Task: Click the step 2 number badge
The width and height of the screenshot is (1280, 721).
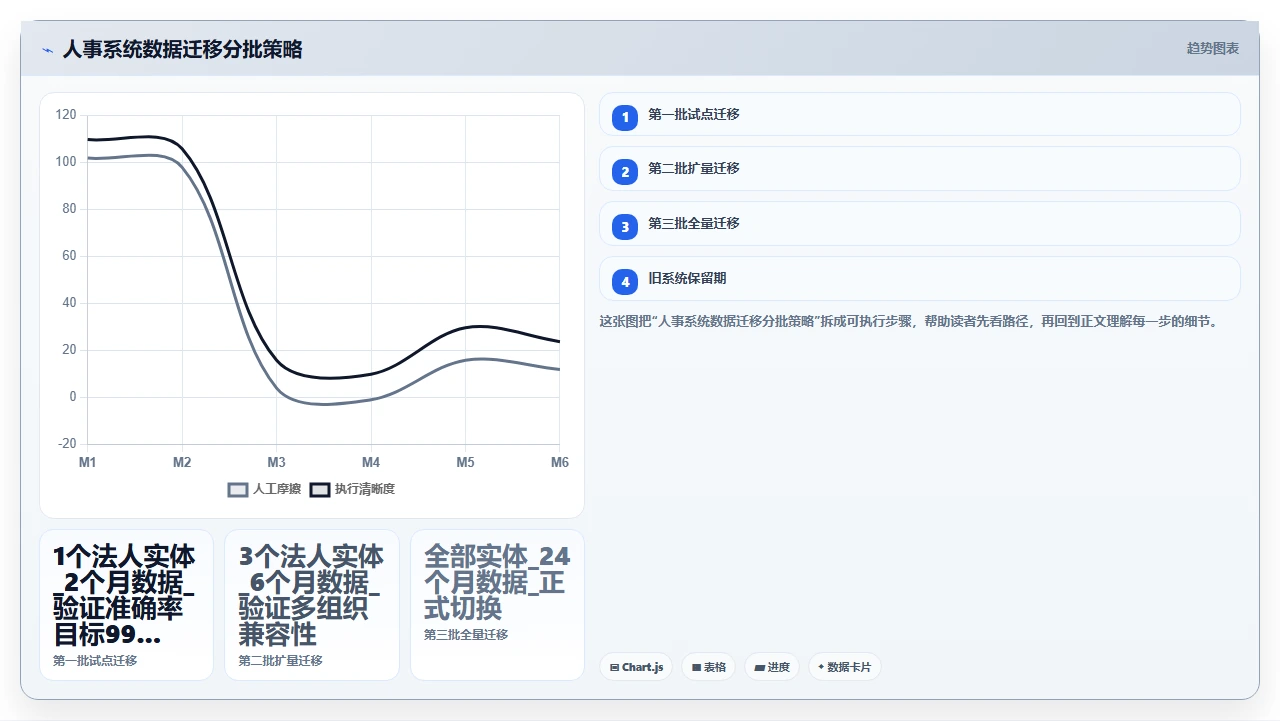Action: click(x=625, y=172)
